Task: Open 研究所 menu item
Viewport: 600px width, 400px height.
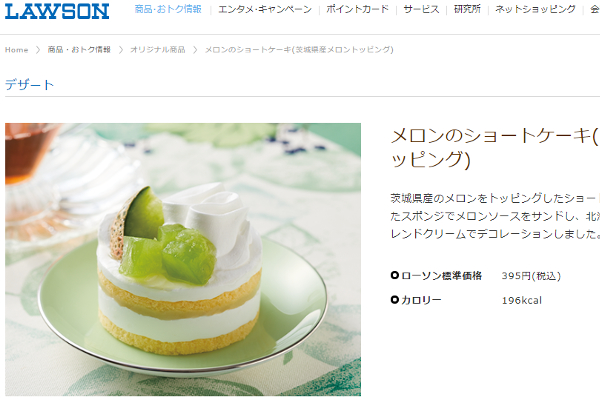Action: (467, 9)
